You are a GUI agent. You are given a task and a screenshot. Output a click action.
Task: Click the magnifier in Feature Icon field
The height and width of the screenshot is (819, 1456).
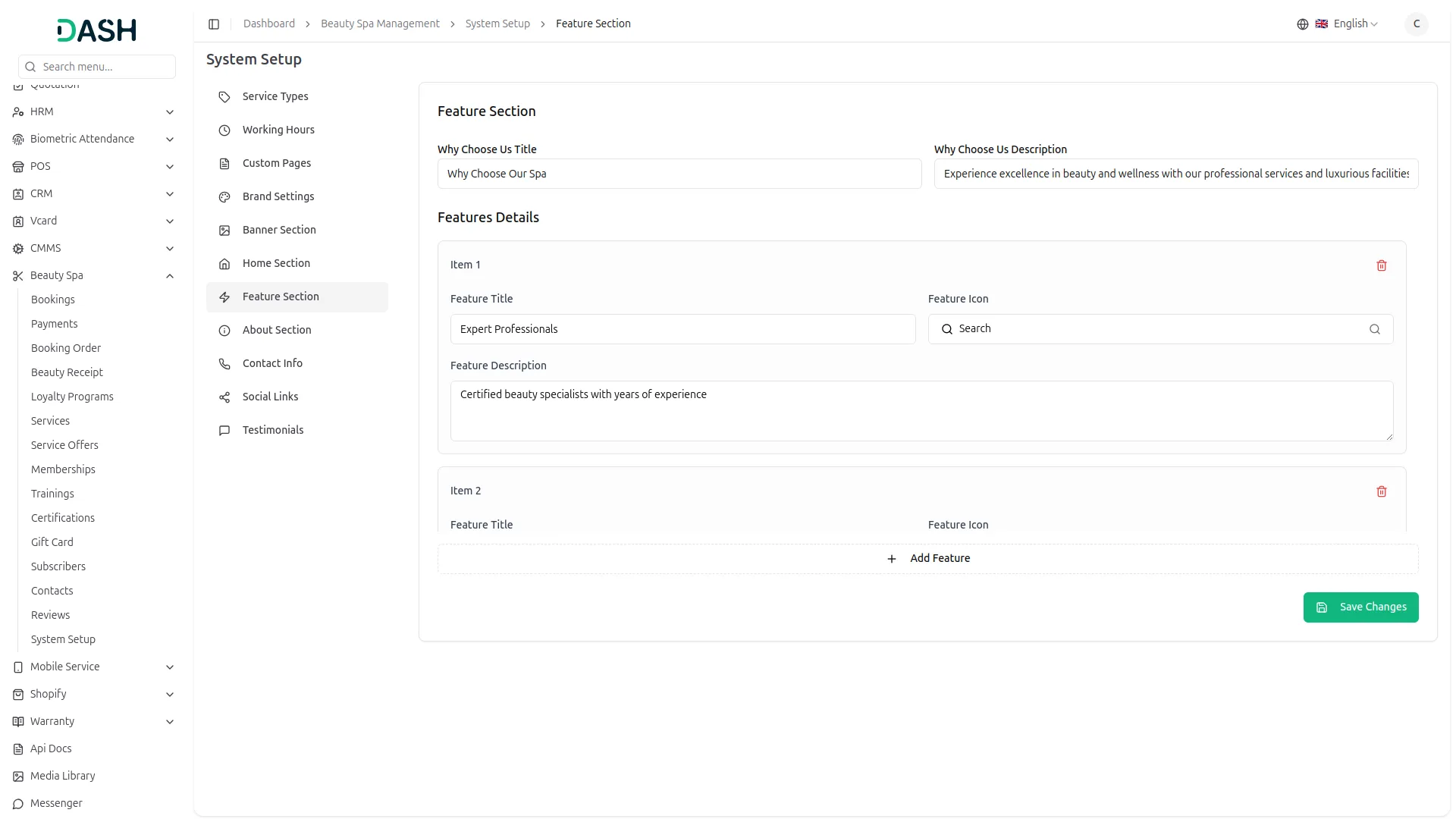click(1374, 329)
